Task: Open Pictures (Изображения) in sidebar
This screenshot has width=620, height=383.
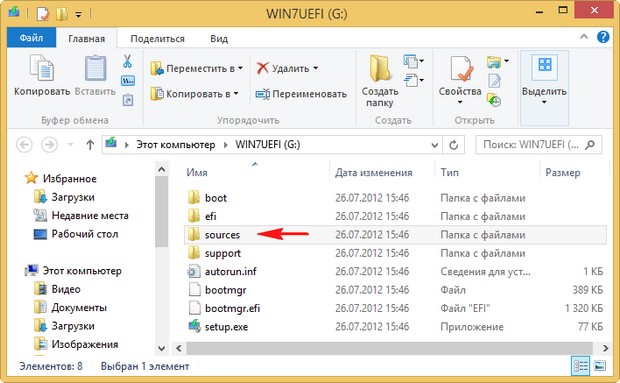Action: click(x=76, y=344)
